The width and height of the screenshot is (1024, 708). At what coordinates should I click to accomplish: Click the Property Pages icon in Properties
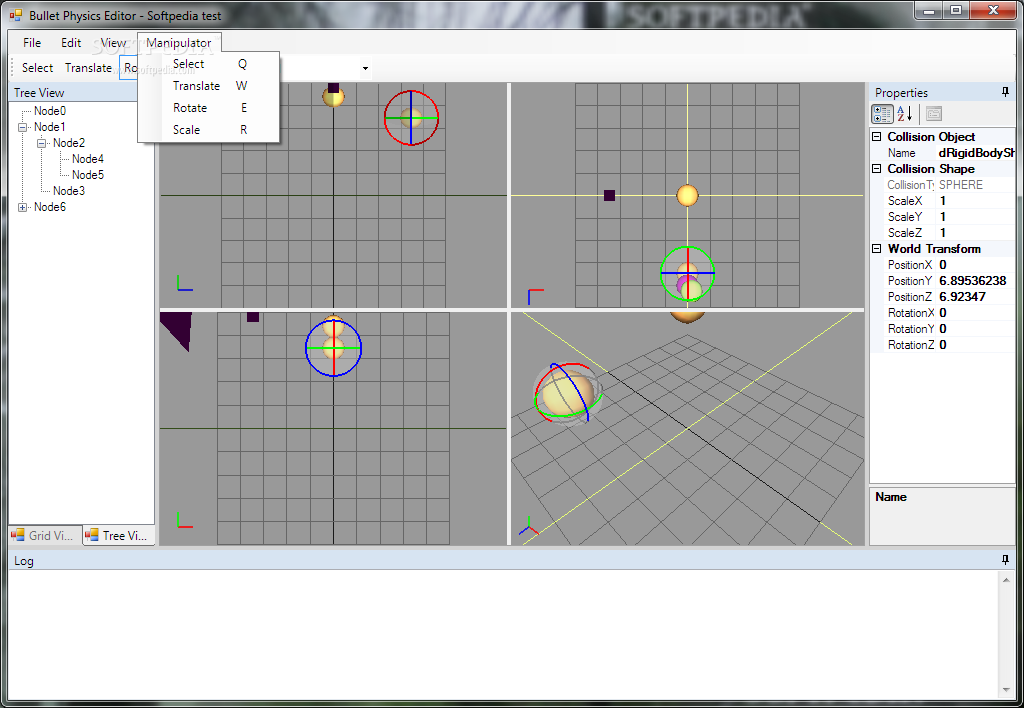pos(934,114)
